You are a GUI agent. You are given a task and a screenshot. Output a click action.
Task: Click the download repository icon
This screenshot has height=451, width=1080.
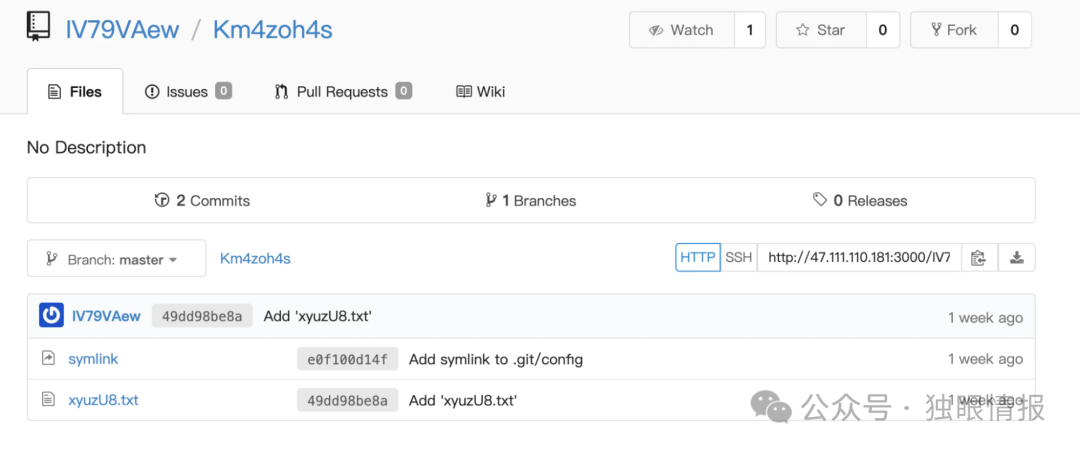pos(1017,258)
